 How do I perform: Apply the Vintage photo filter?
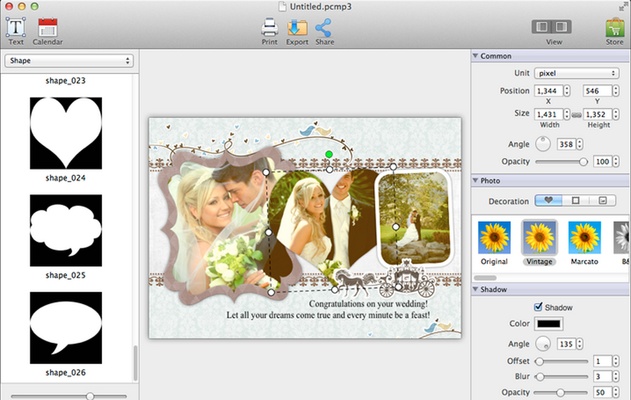point(540,239)
